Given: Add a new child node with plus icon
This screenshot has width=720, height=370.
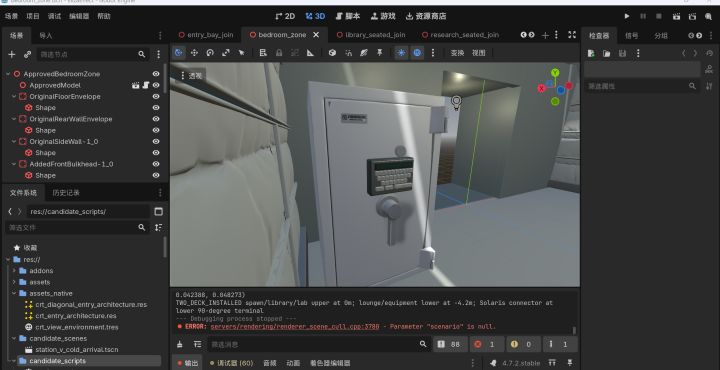Looking at the screenshot, I should (11, 54).
